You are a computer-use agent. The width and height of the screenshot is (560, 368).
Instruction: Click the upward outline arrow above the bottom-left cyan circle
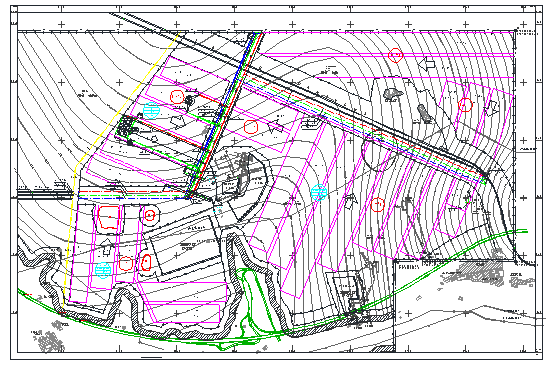point(106,247)
